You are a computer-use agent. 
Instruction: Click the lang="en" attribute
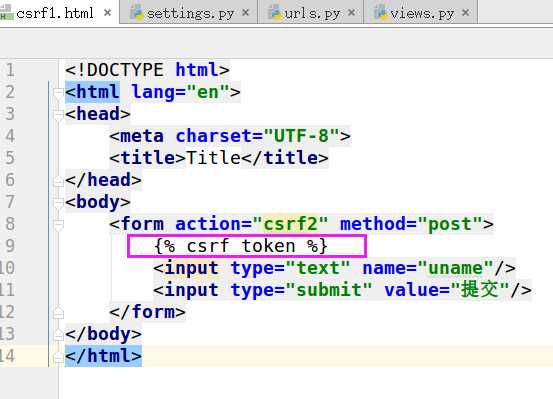(181, 92)
